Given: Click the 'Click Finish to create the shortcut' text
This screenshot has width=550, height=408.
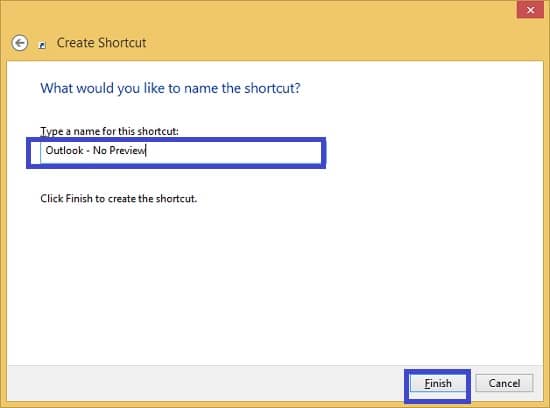Looking at the screenshot, I should tap(118, 199).
